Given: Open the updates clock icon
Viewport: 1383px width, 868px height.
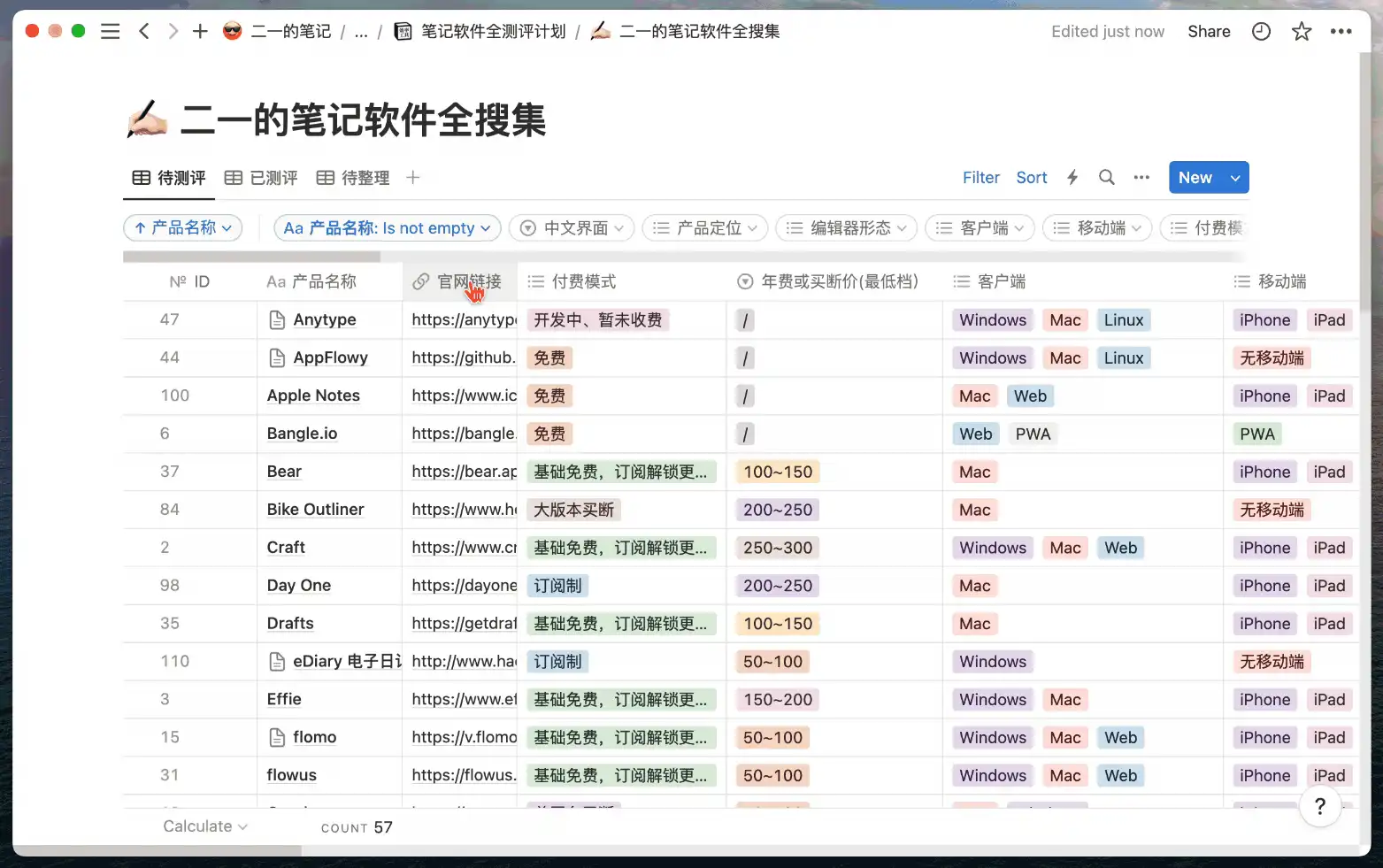Looking at the screenshot, I should pos(1261,32).
